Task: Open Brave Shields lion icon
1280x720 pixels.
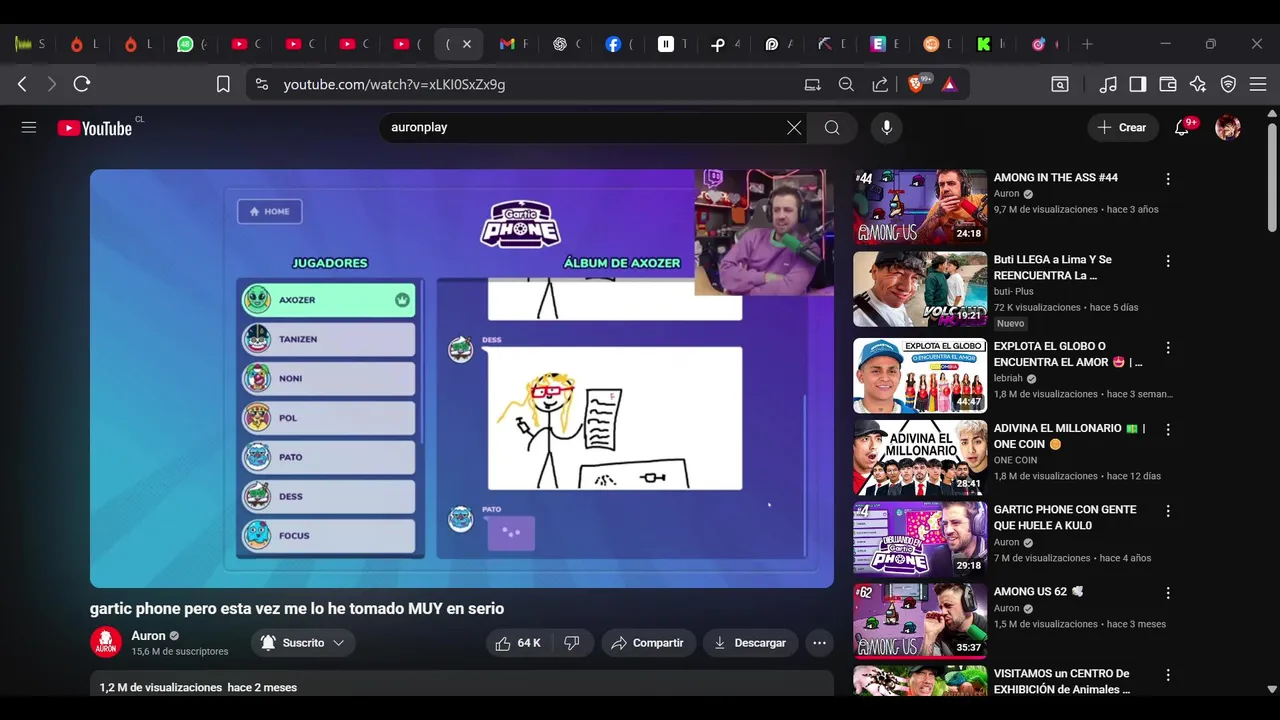Action: (x=917, y=84)
